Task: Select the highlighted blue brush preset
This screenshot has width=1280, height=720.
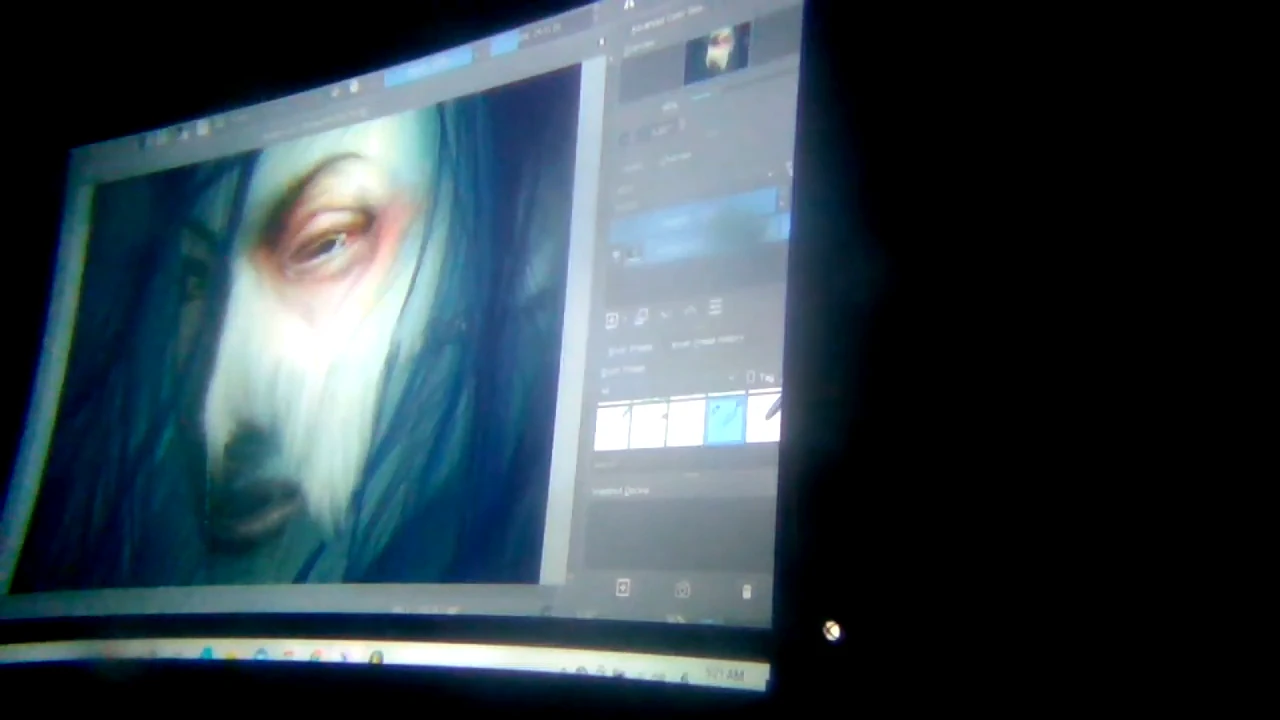Action: tap(725, 419)
